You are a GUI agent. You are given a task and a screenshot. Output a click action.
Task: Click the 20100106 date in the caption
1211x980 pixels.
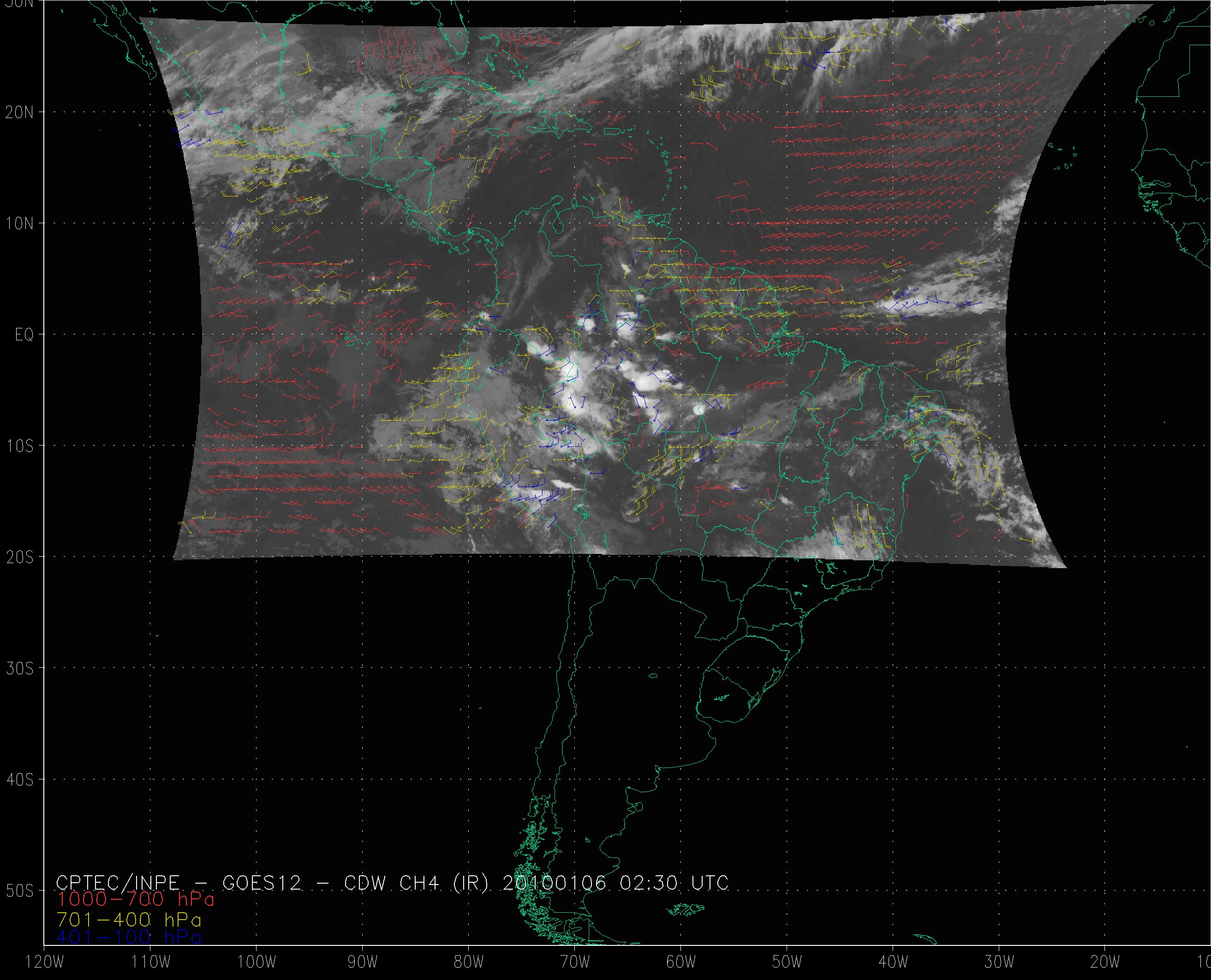click(553, 882)
